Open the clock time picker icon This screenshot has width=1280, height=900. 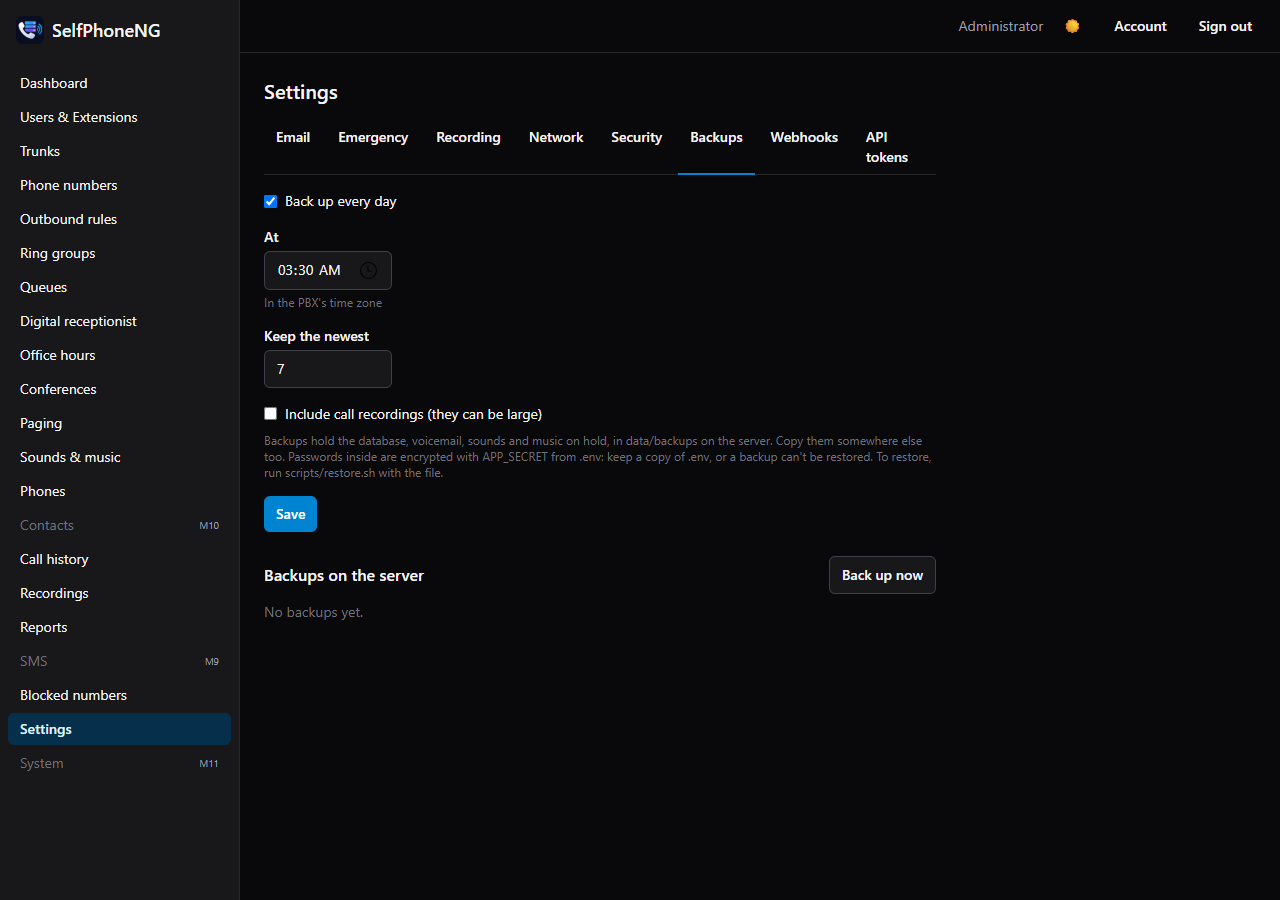(368, 270)
